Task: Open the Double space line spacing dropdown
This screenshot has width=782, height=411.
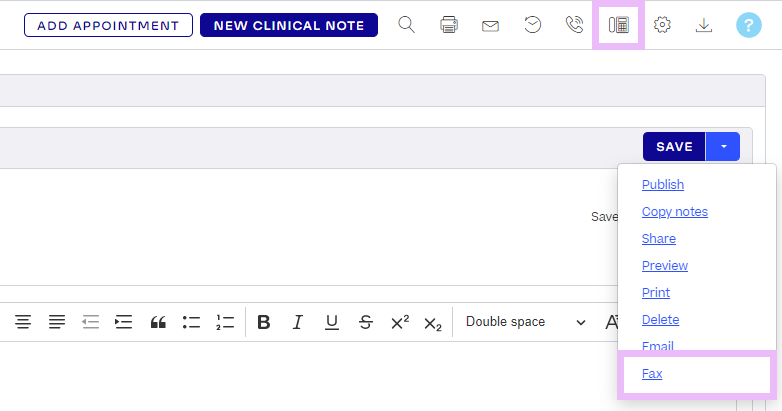Action: [525, 322]
